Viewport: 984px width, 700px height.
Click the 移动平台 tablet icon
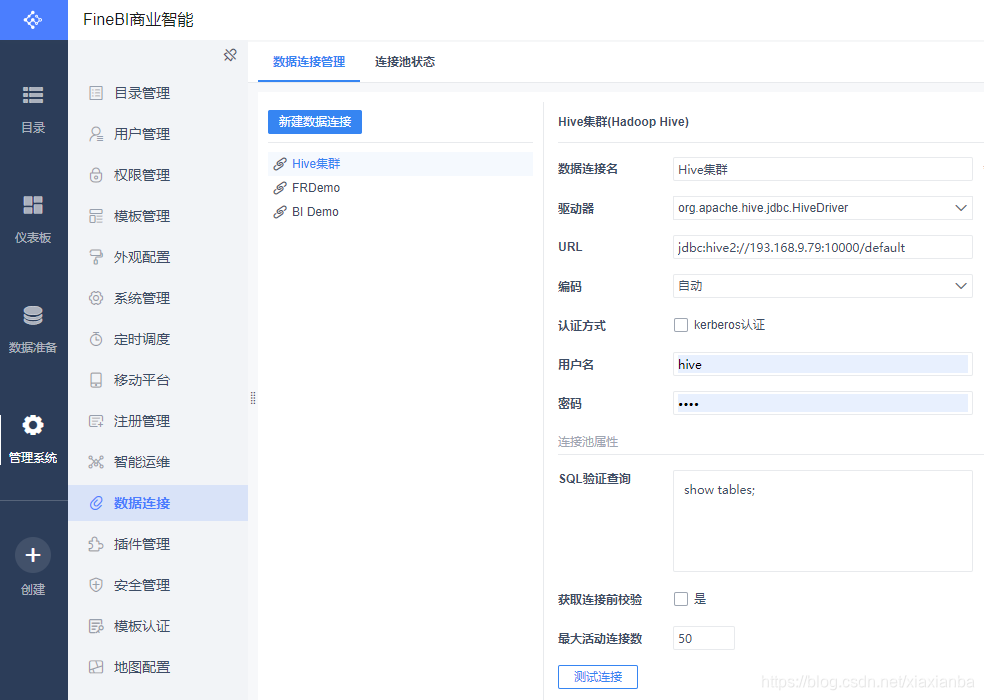tap(96, 380)
